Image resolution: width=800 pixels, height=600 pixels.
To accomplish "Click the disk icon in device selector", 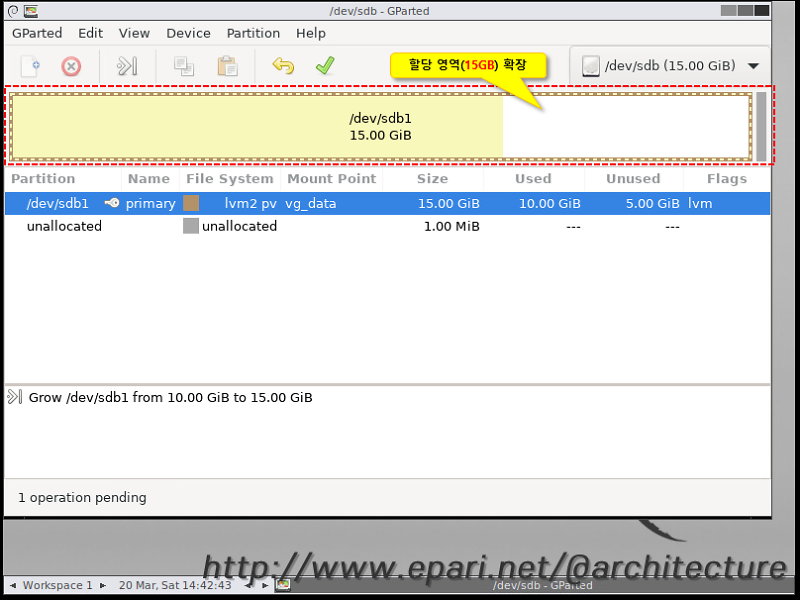I will [590, 66].
